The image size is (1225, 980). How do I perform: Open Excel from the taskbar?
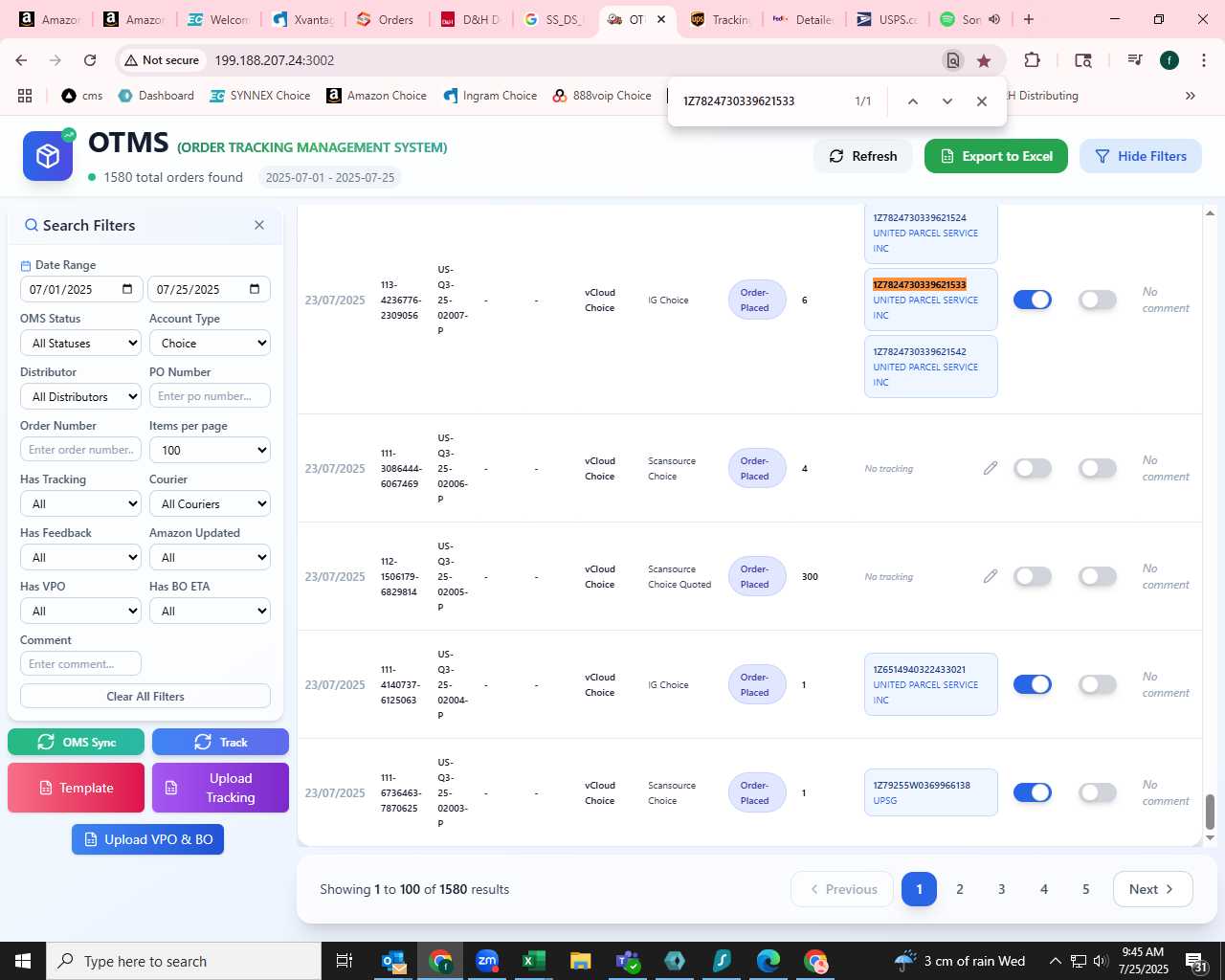[x=534, y=961]
